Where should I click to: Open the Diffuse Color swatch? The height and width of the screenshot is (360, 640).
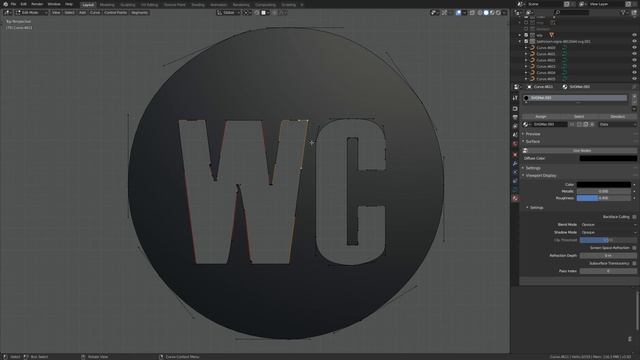(x=608, y=158)
